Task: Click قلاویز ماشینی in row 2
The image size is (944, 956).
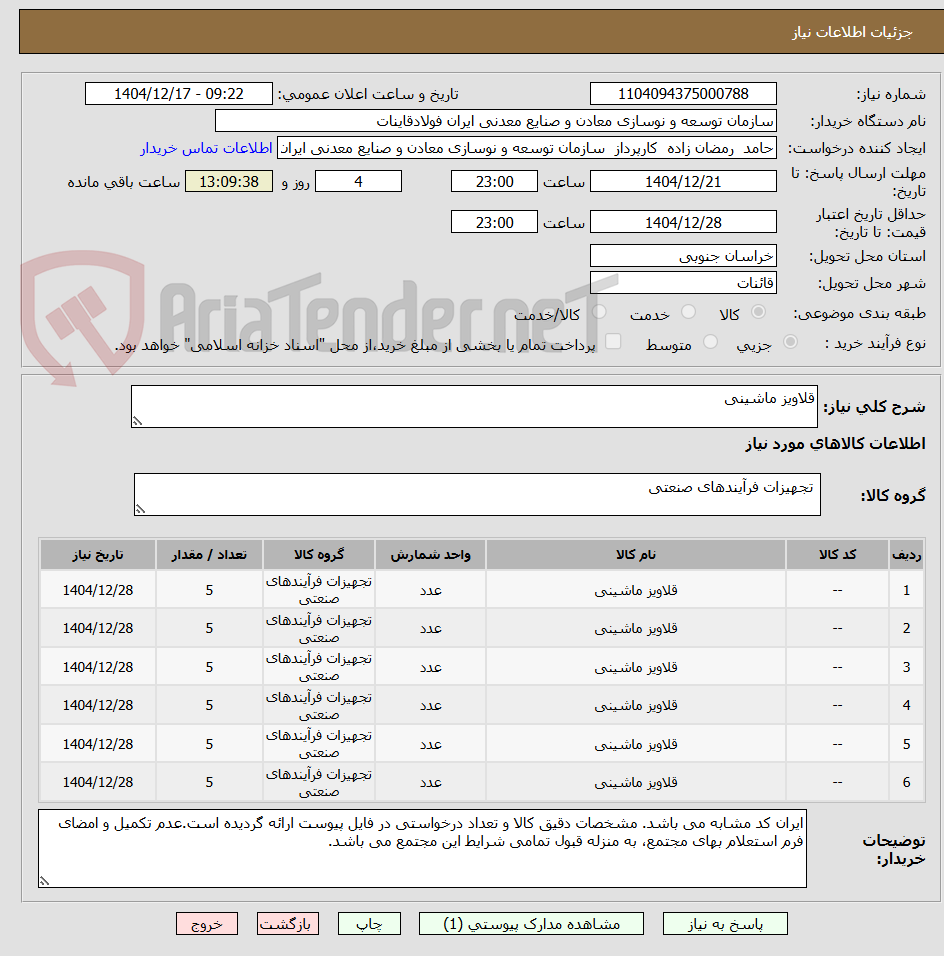Action: pos(635,628)
